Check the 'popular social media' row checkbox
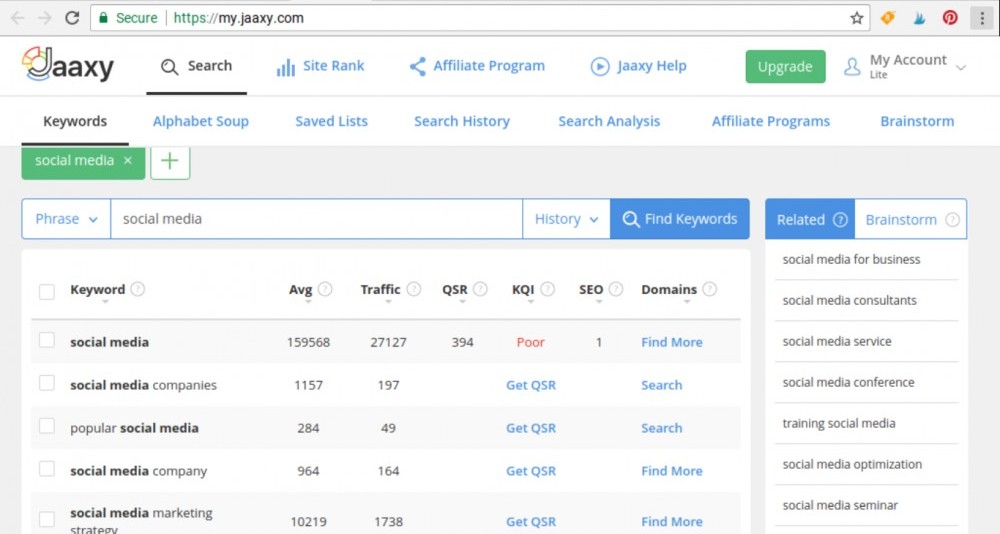Viewport: 1000px width, 534px height. (x=47, y=426)
